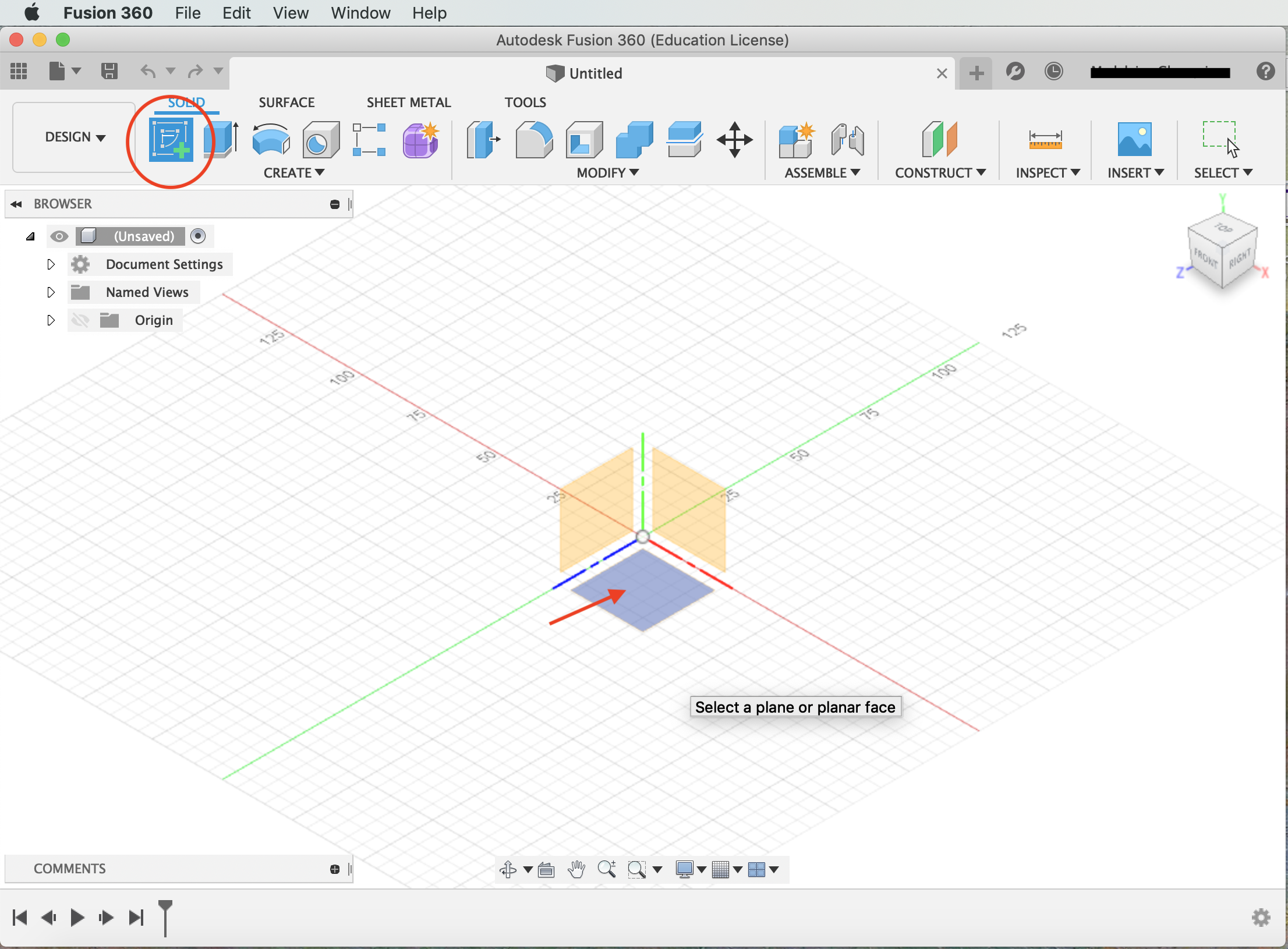Viewport: 1288px width, 949px height.
Task: Click the TOOLS ribbon tab
Action: click(x=524, y=102)
